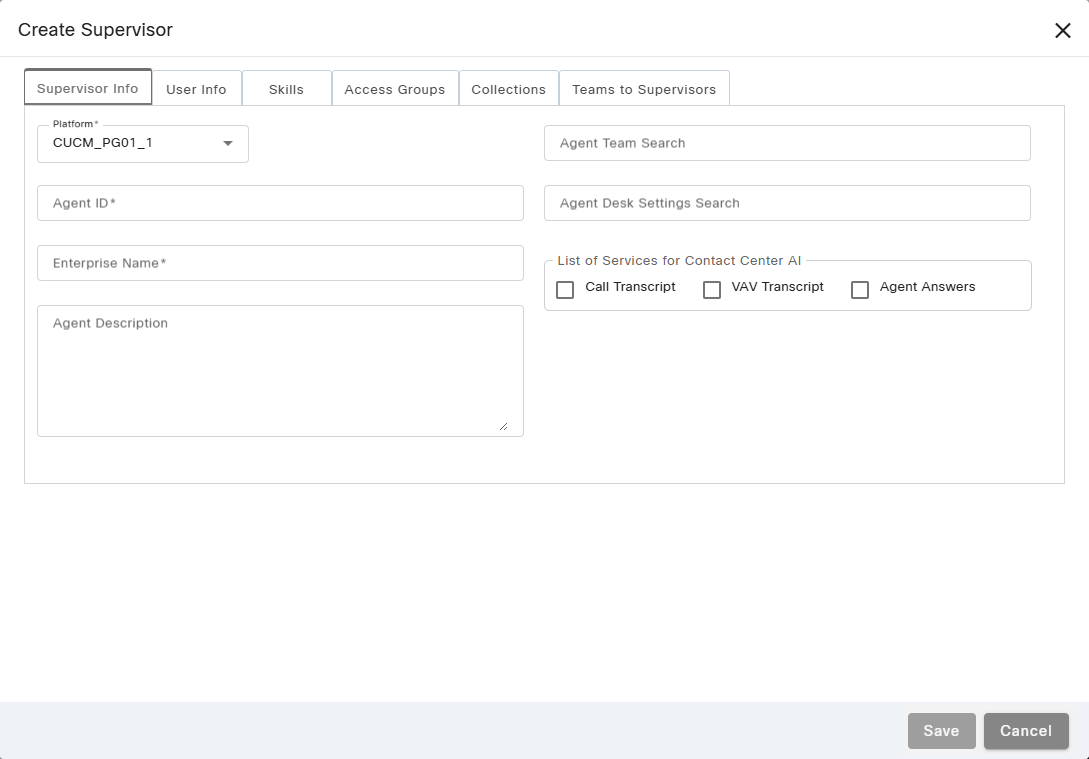The width and height of the screenshot is (1089, 759).
Task: Select the Access Groups tab
Action: tap(394, 89)
